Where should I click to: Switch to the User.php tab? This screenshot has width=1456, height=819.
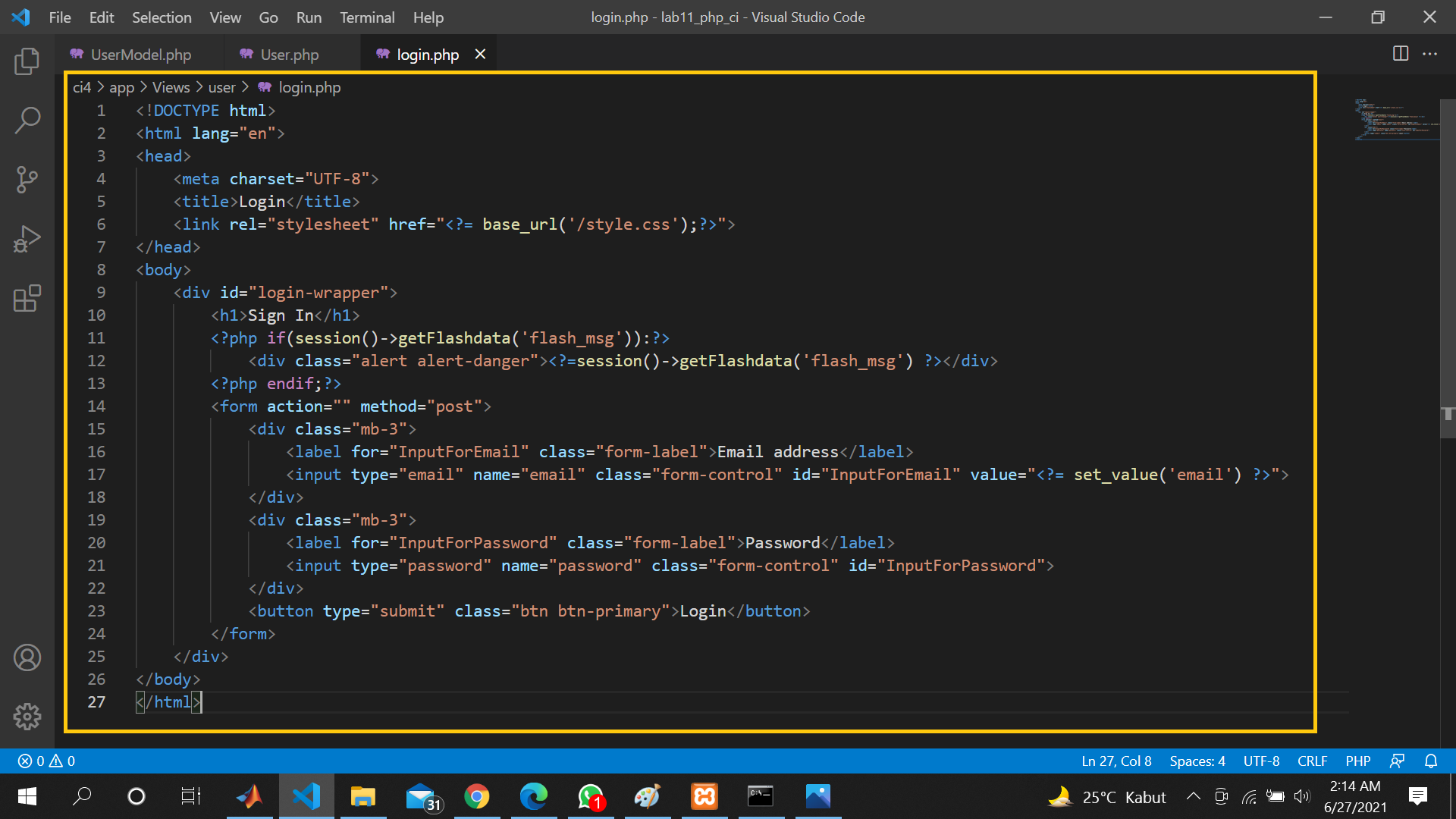point(288,54)
